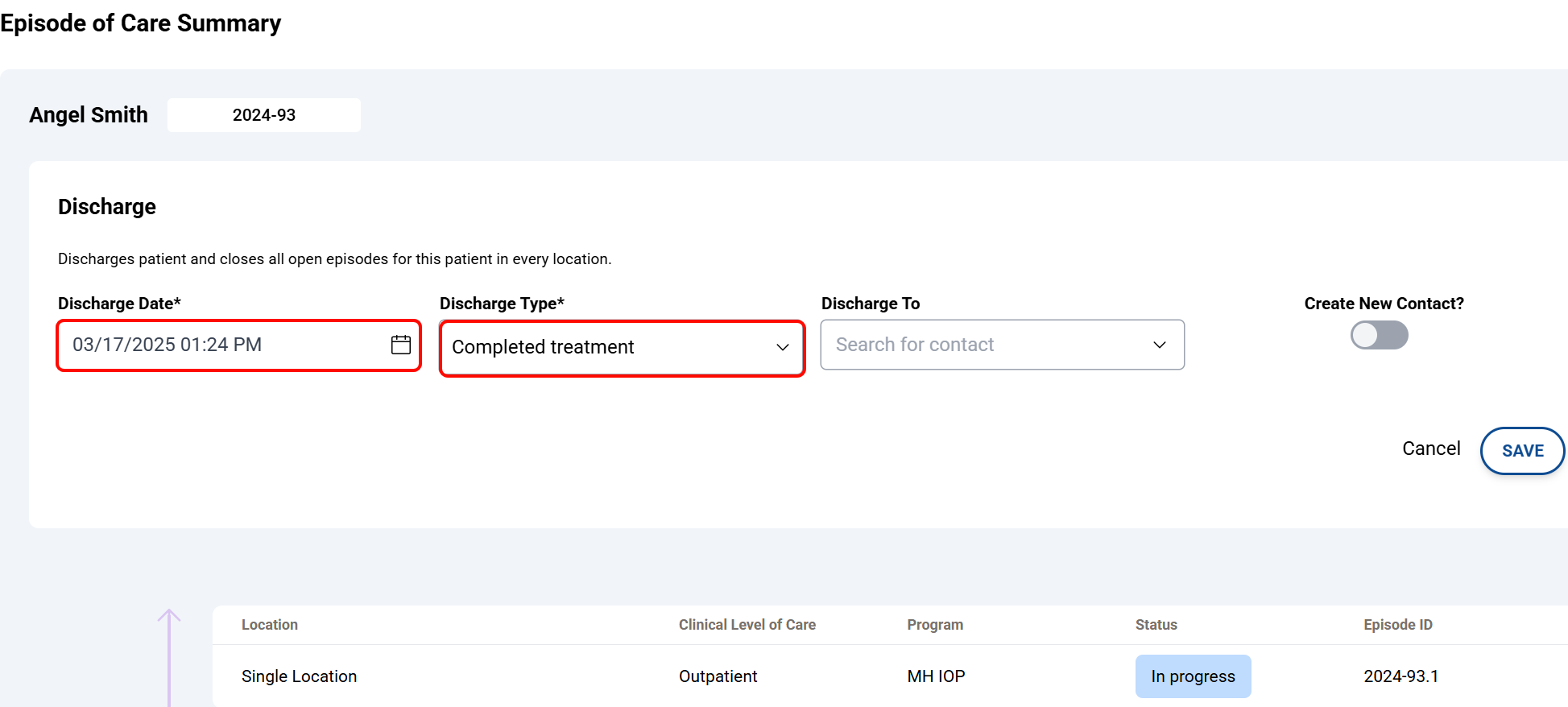1568x707 pixels.
Task: Click the In progress status badge
Action: coord(1193,676)
